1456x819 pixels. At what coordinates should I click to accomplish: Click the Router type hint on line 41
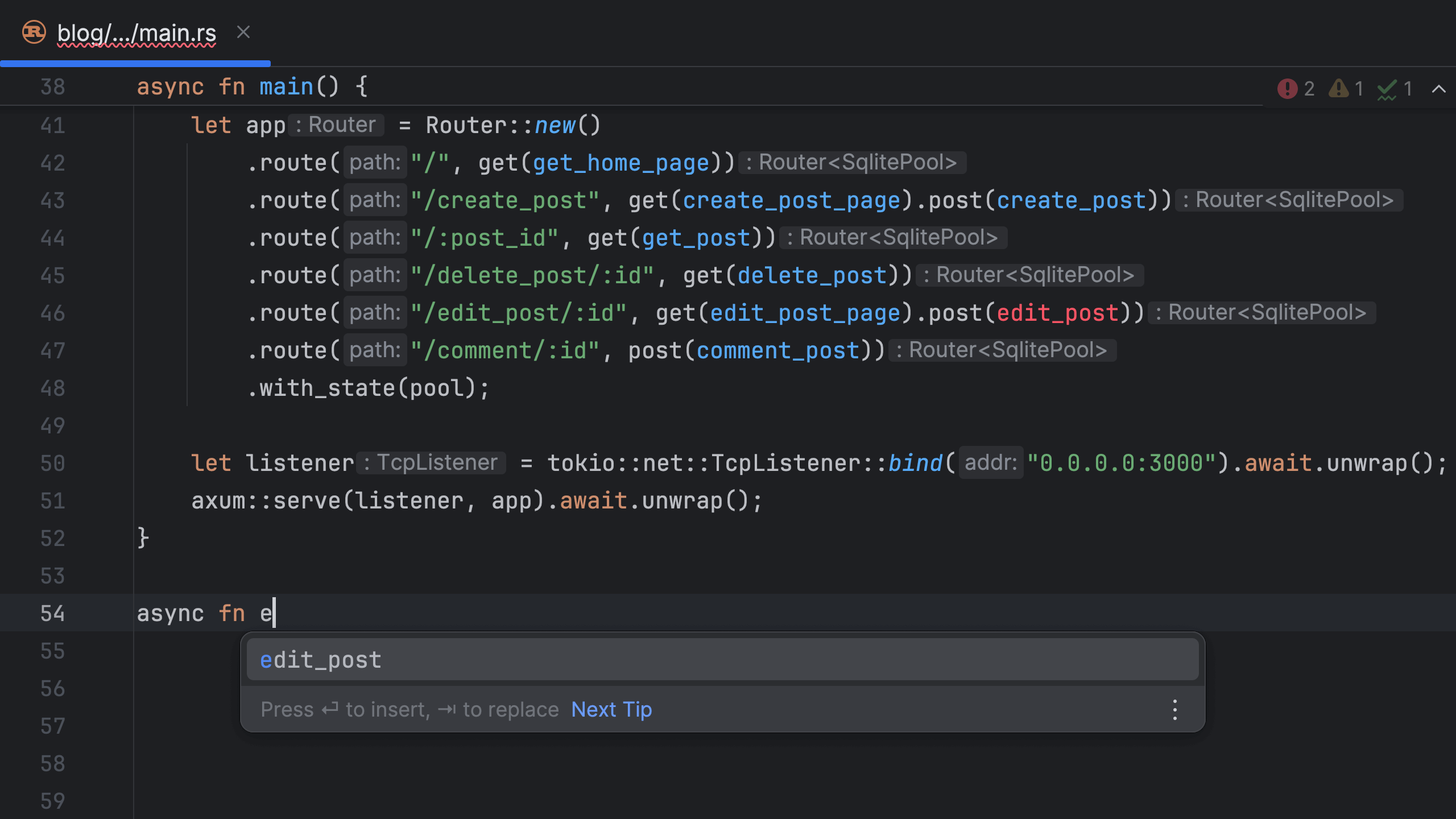click(x=336, y=125)
